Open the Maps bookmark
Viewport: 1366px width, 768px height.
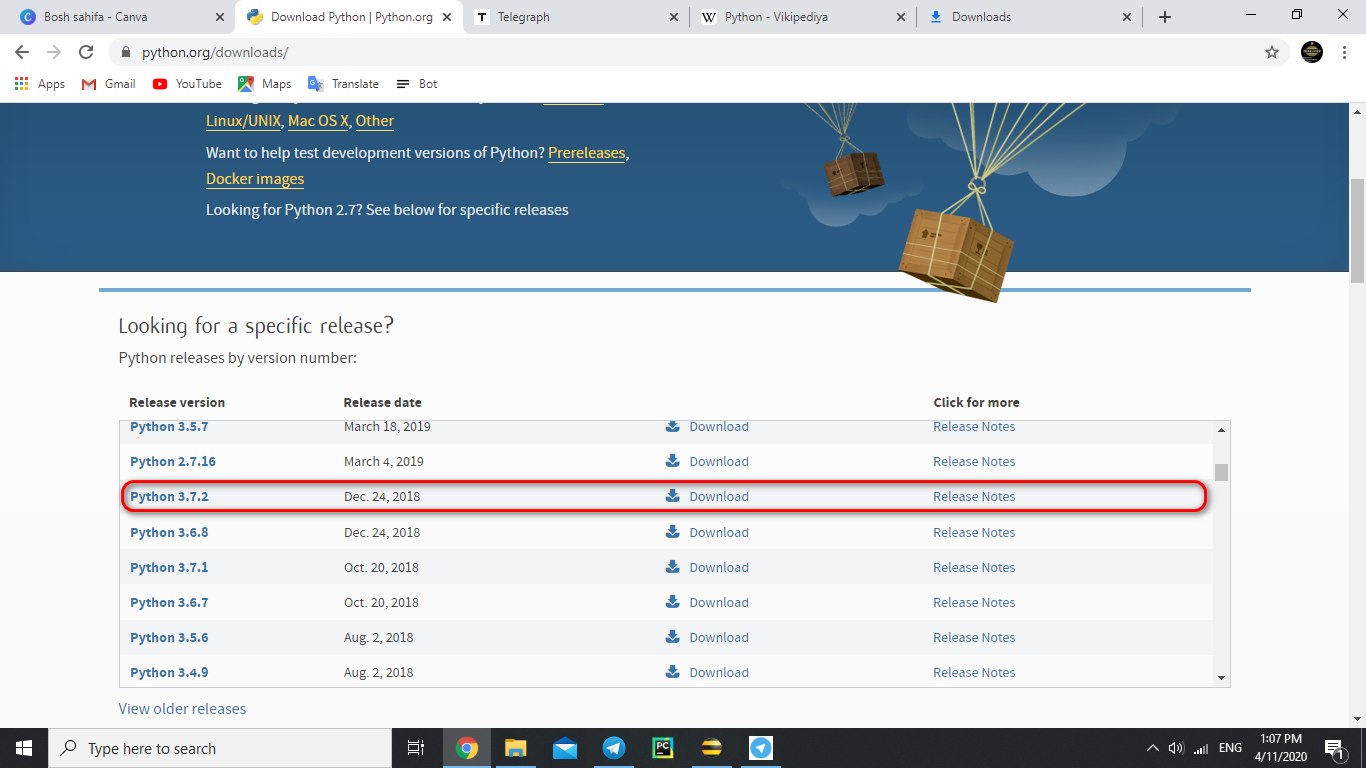(x=264, y=84)
